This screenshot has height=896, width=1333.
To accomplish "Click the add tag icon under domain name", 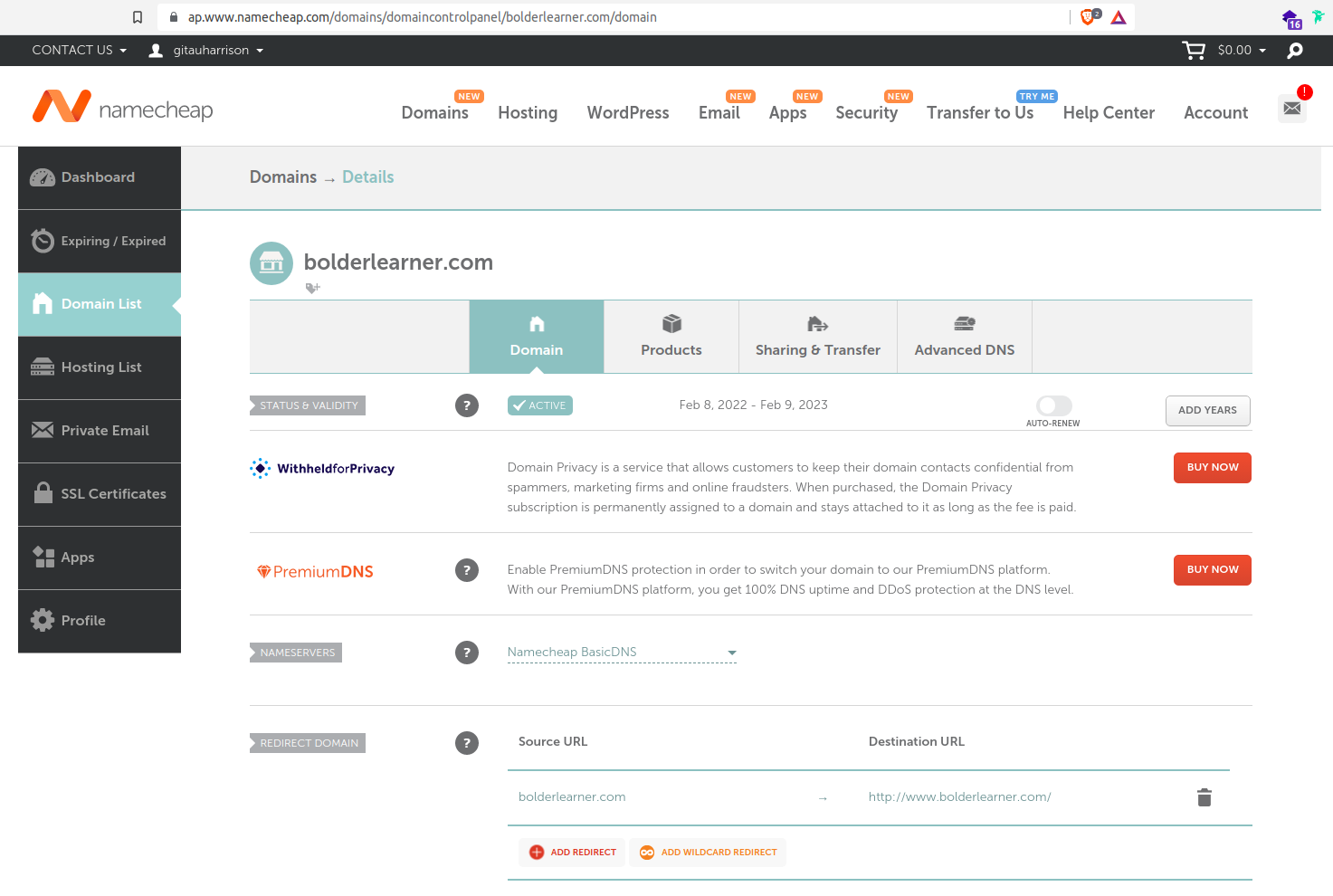I will [313, 288].
